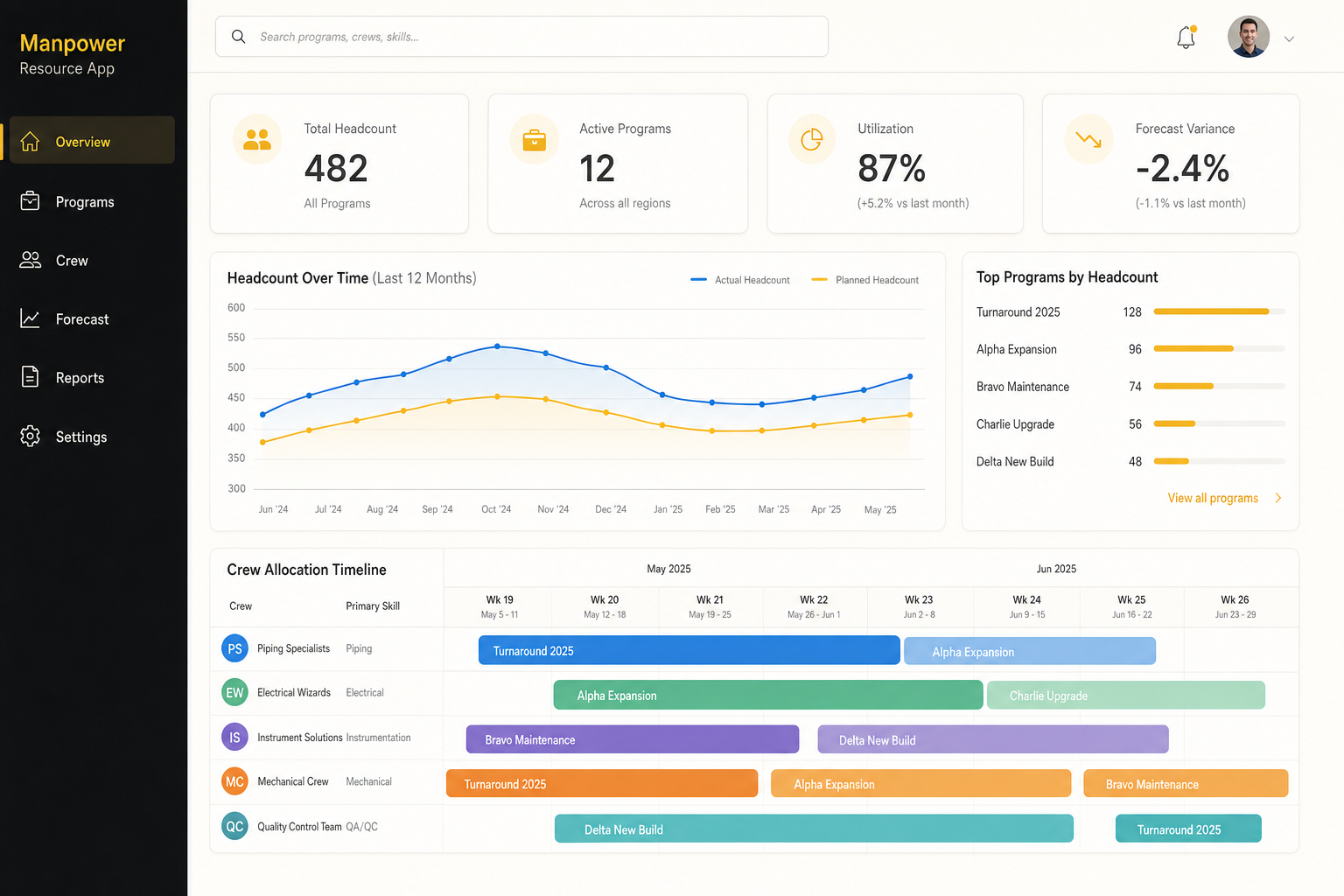Click the Crew people icon in sidebar
The image size is (1344, 896).
[x=30, y=260]
